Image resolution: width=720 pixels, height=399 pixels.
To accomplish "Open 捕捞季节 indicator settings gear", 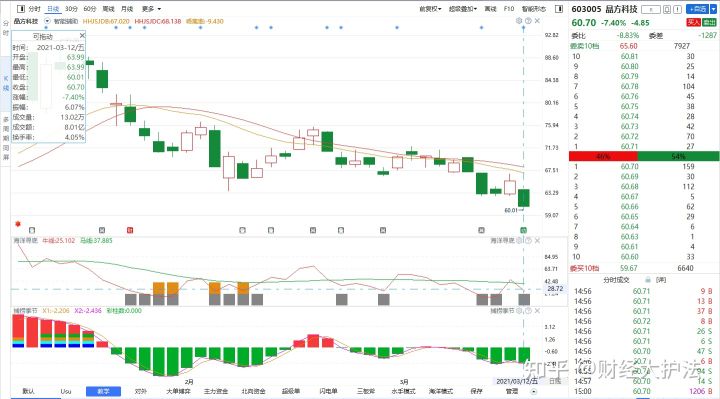I will (519, 311).
